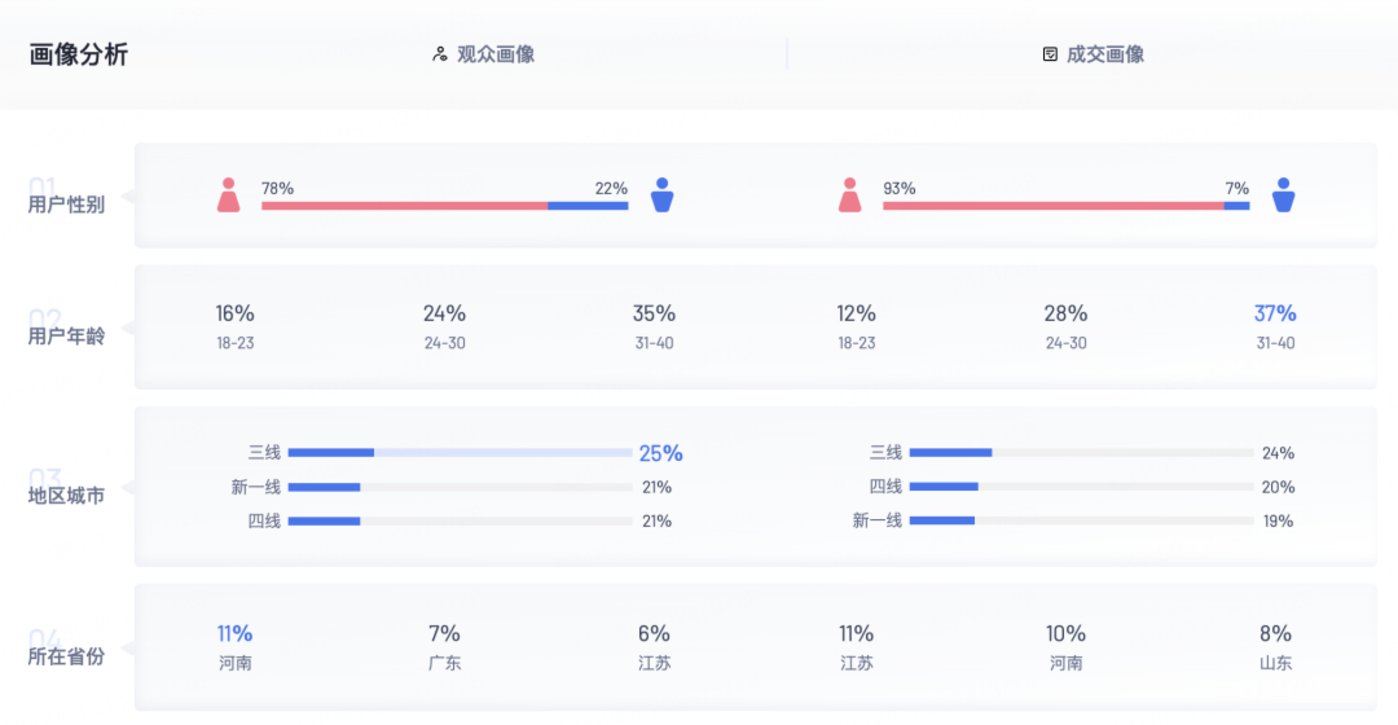Screen dimensions: 1398x725
Task: Click the audience portrait person icon
Action: pos(439,54)
